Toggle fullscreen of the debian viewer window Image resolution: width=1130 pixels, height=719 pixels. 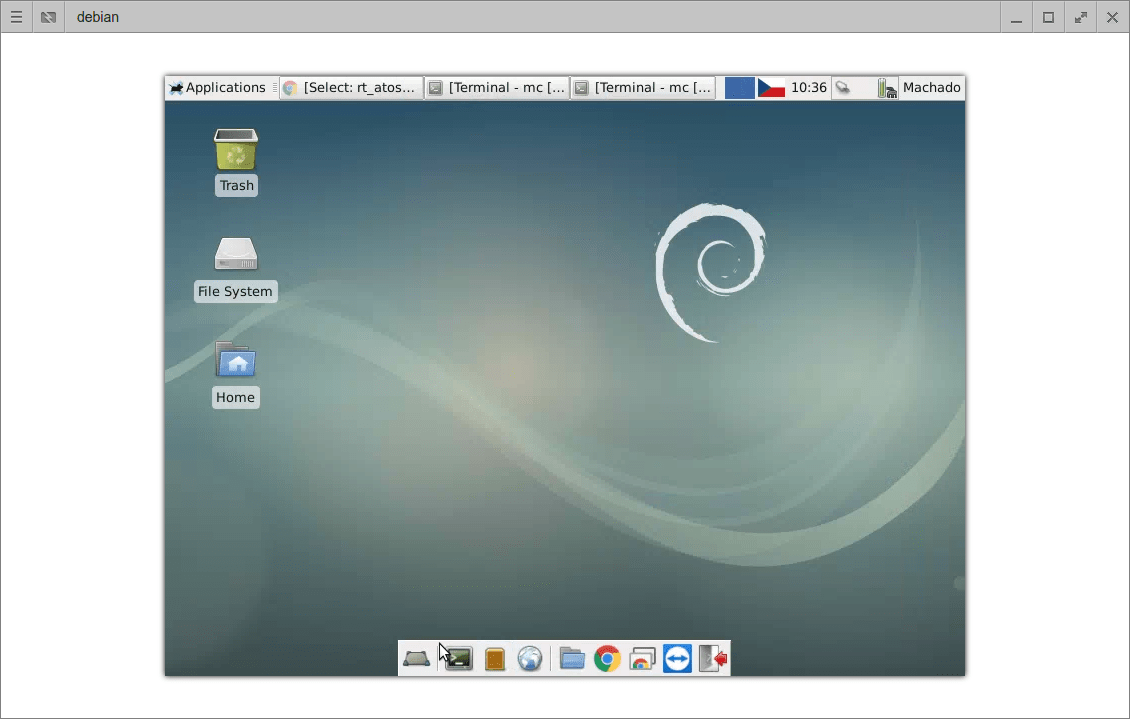pyautogui.click(x=1080, y=17)
